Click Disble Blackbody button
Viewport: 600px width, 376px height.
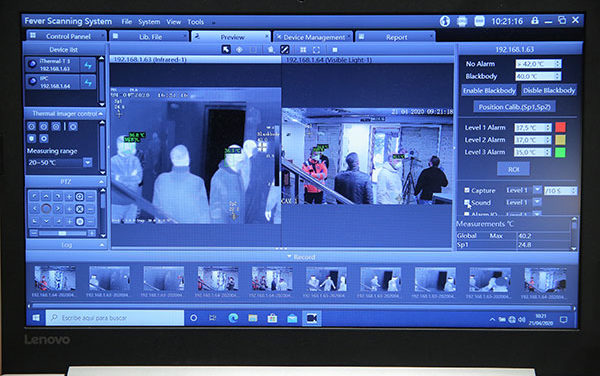pyautogui.click(x=549, y=91)
